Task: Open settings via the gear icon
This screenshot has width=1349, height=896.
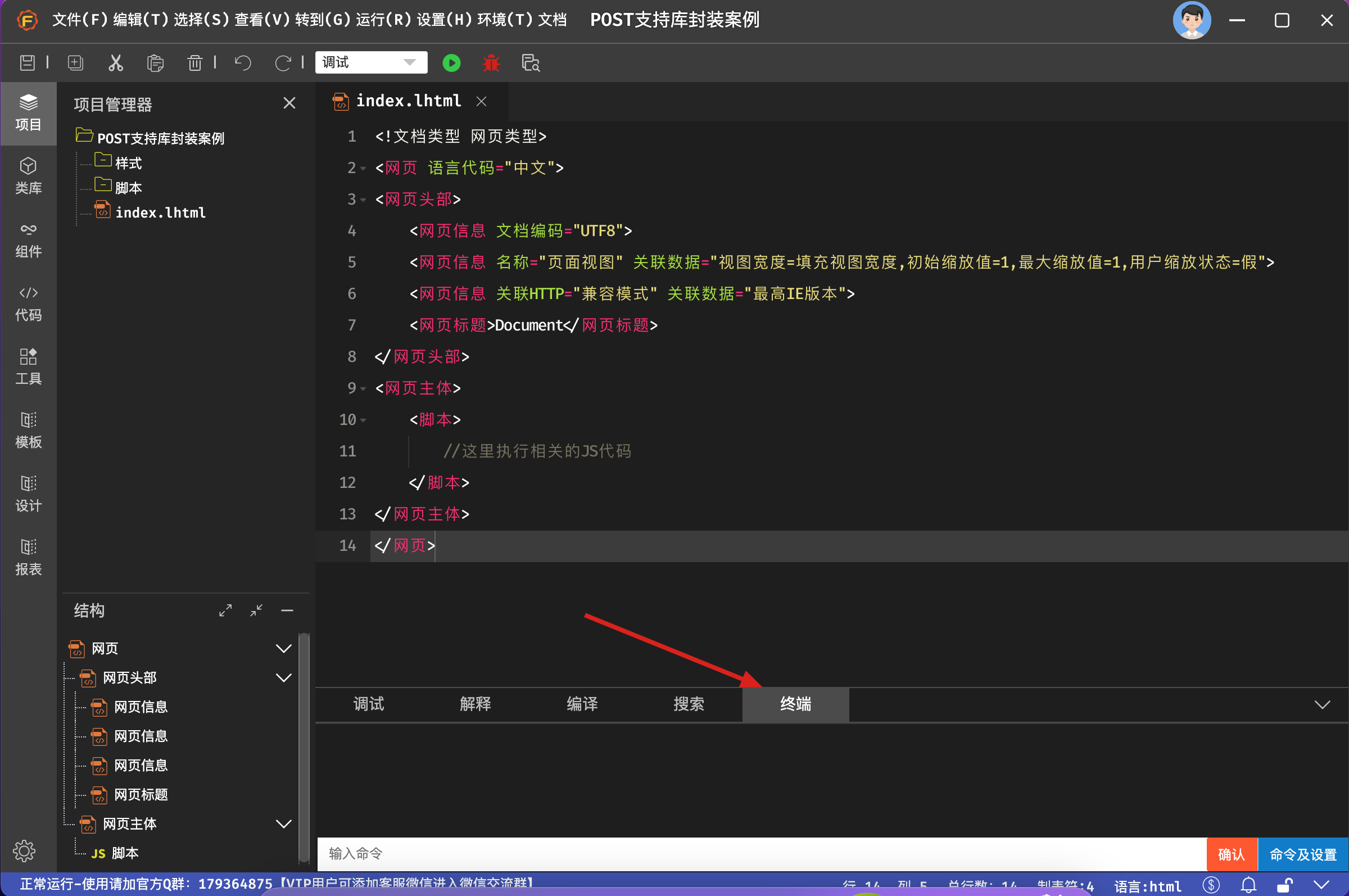Action: pos(24,851)
